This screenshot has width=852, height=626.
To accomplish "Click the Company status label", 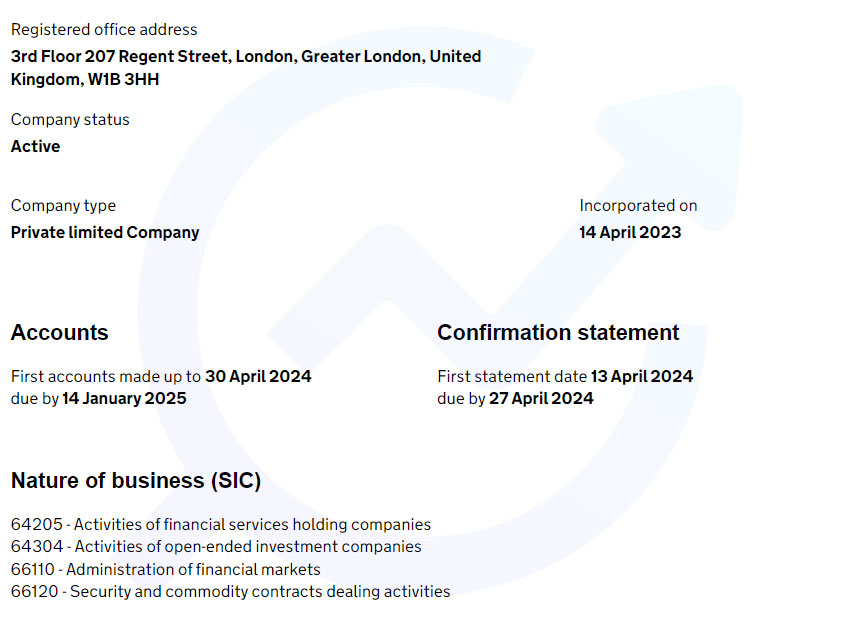I will click(x=70, y=120).
